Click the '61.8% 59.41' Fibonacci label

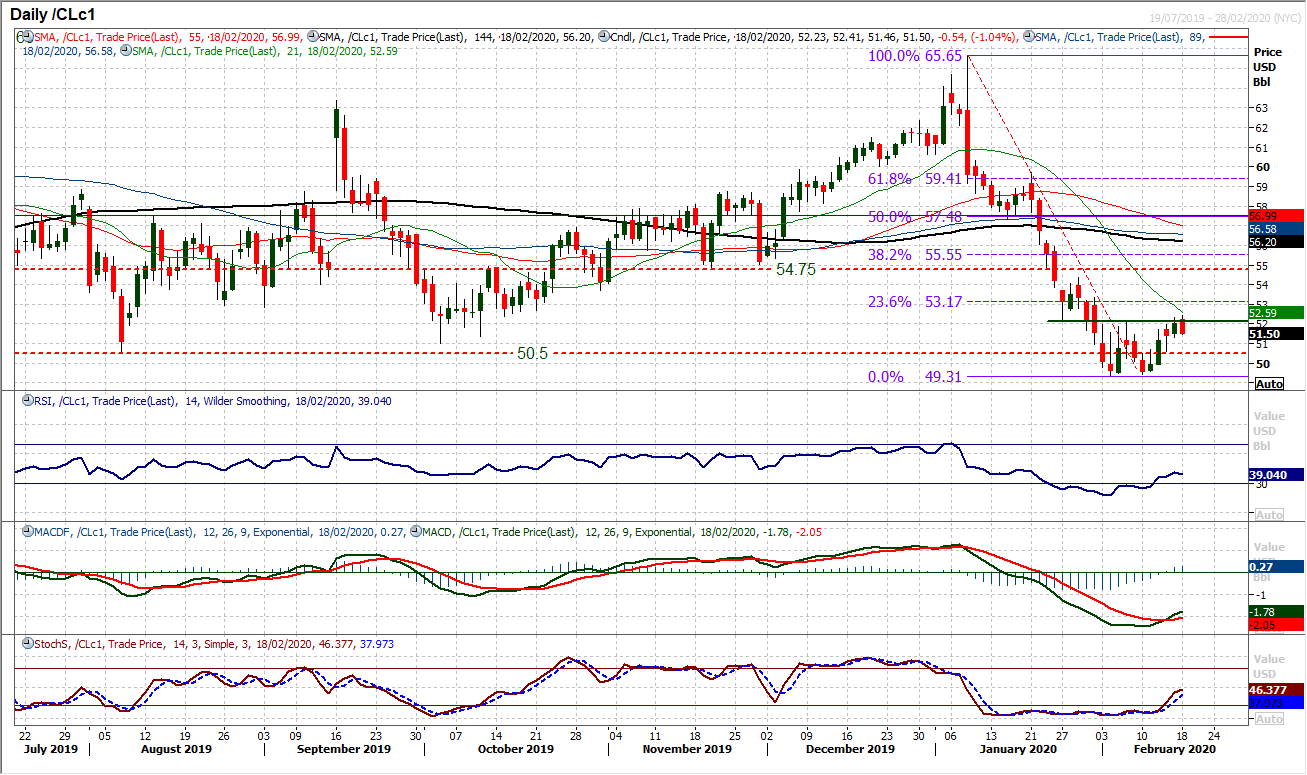[914, 179]
